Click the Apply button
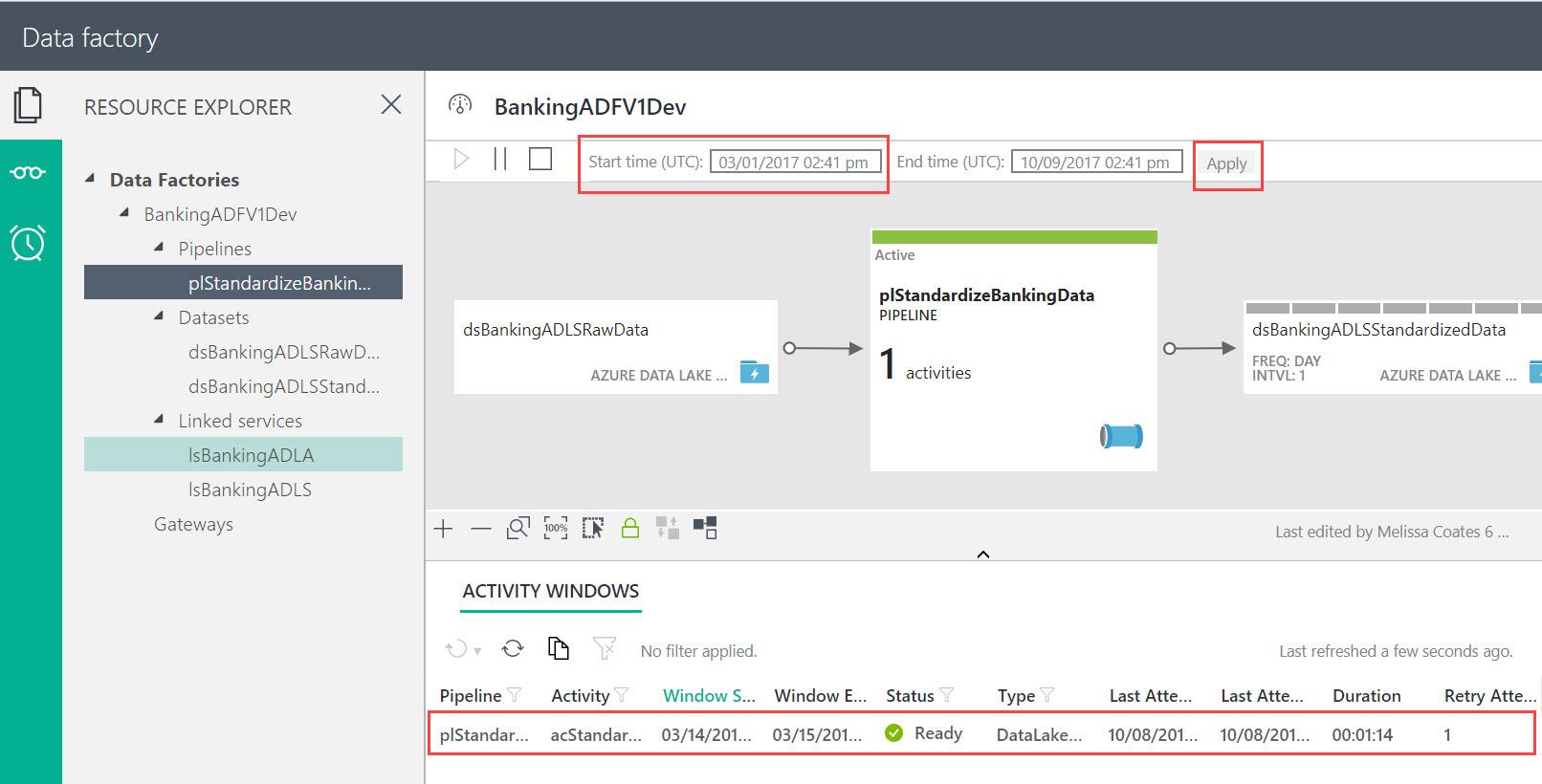 [x=1226, y=163]
